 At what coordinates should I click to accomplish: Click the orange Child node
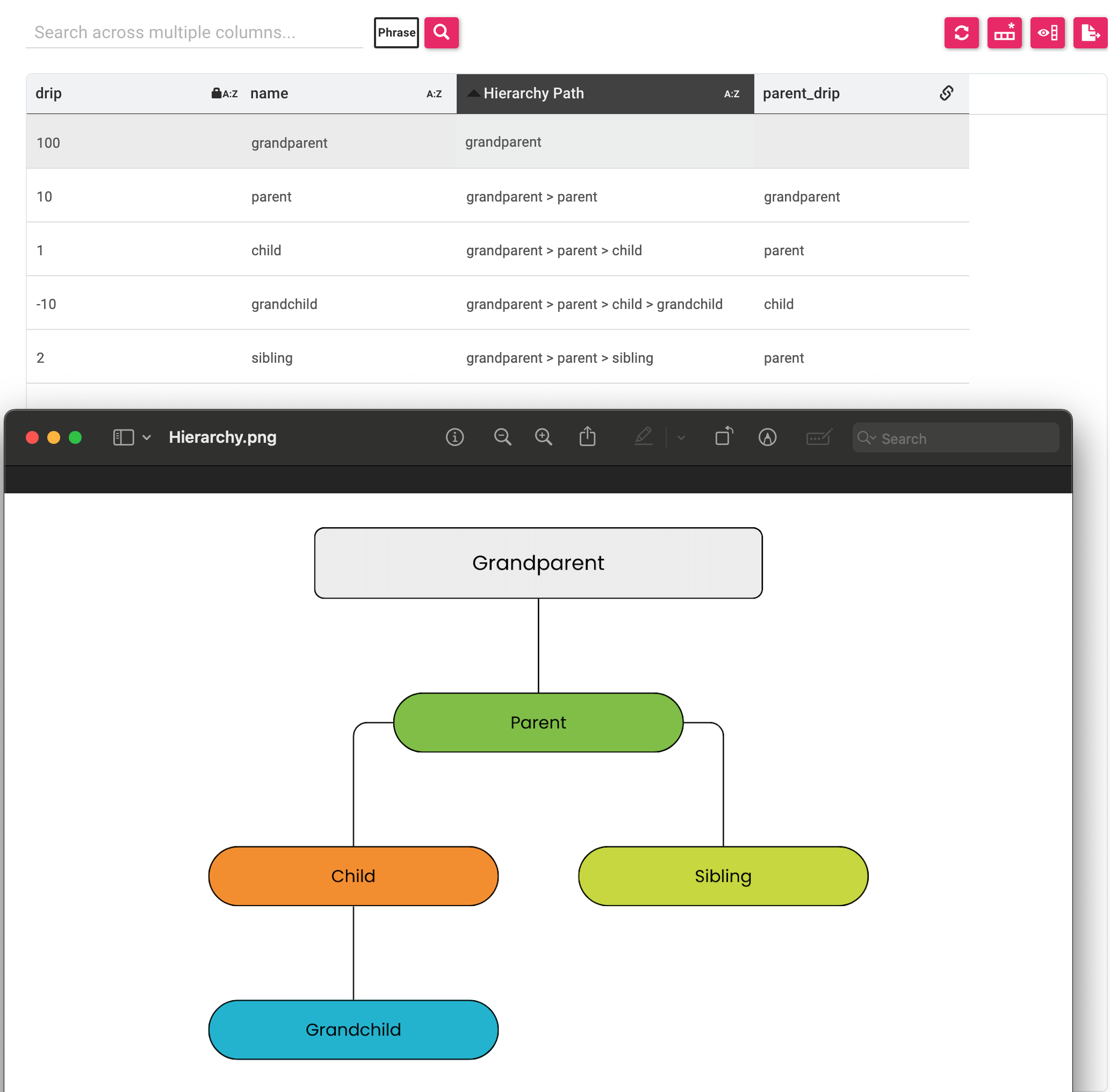coord(353,876)
